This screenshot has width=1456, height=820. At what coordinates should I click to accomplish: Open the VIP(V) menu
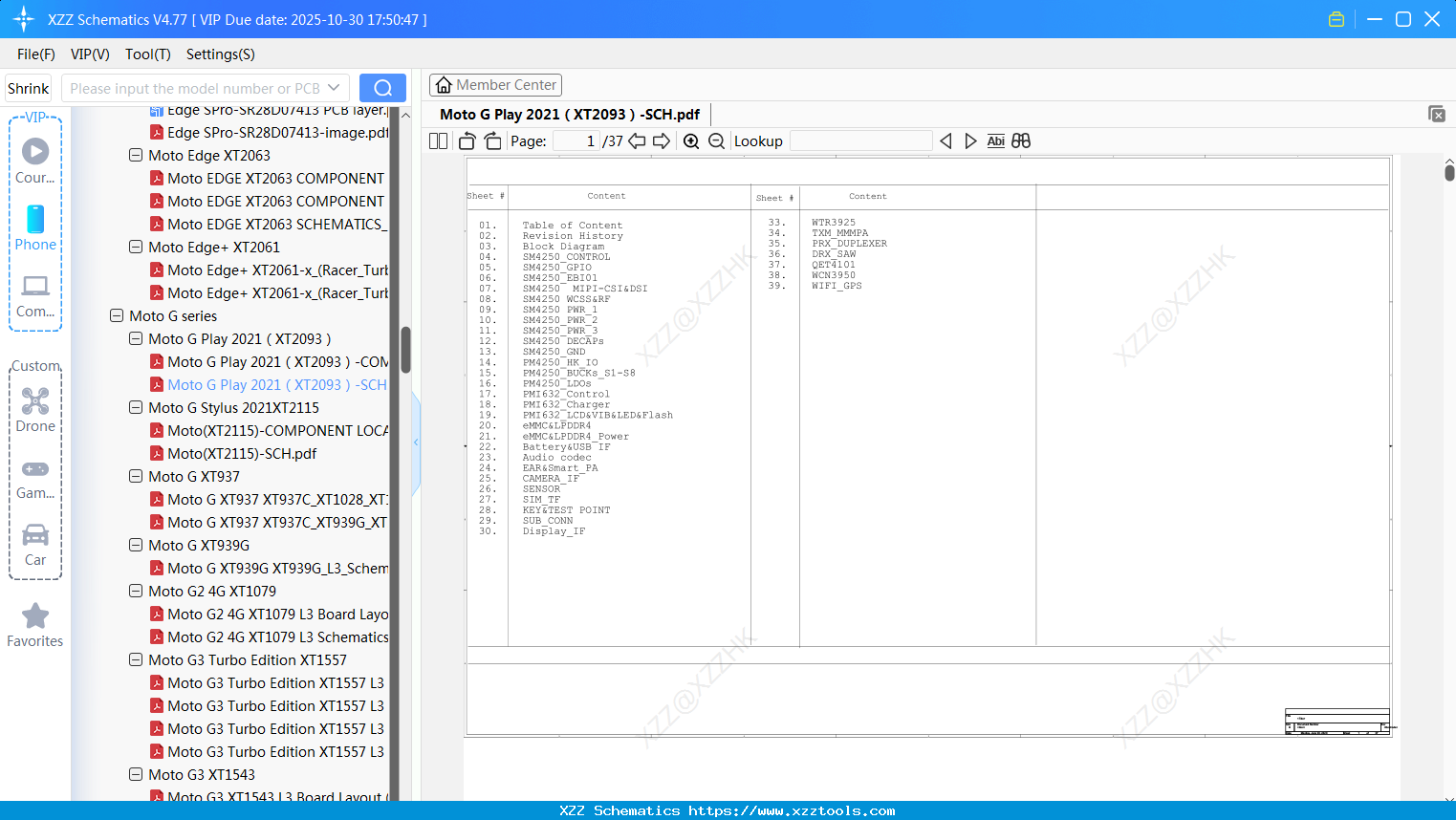click(90, 54)
